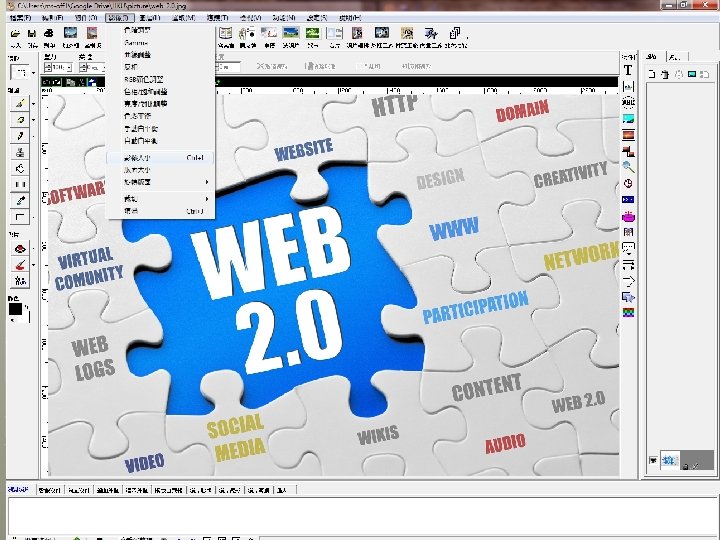Open the second left tool's dropdown arrow
The image size is (720, 540).
click(x=33, y=120)
